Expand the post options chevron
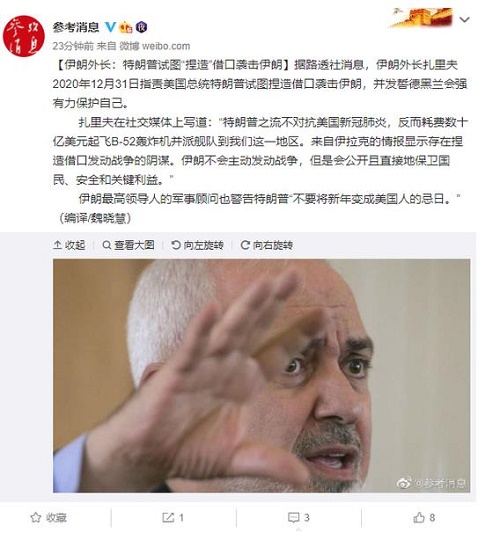 [x=464, y=20]
